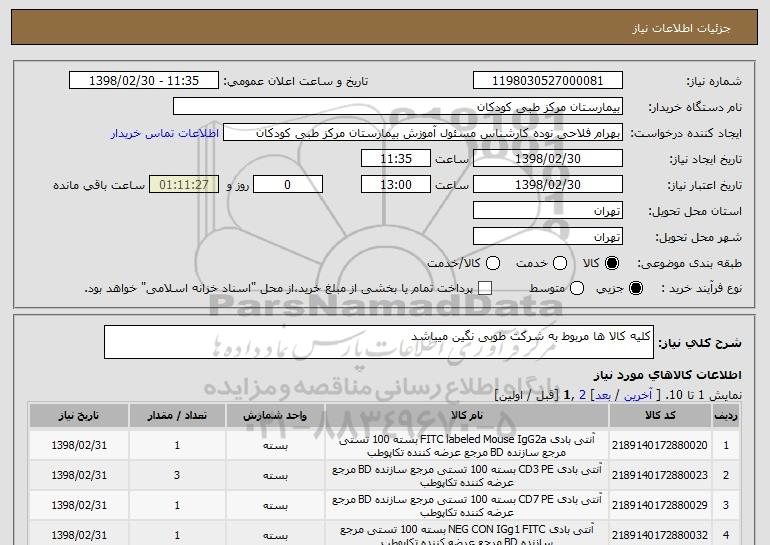Click the FITC labeled Mouse IgG2a item name
Screen dimensions: 770x545
pyautogui.click(x=467, y=445)
